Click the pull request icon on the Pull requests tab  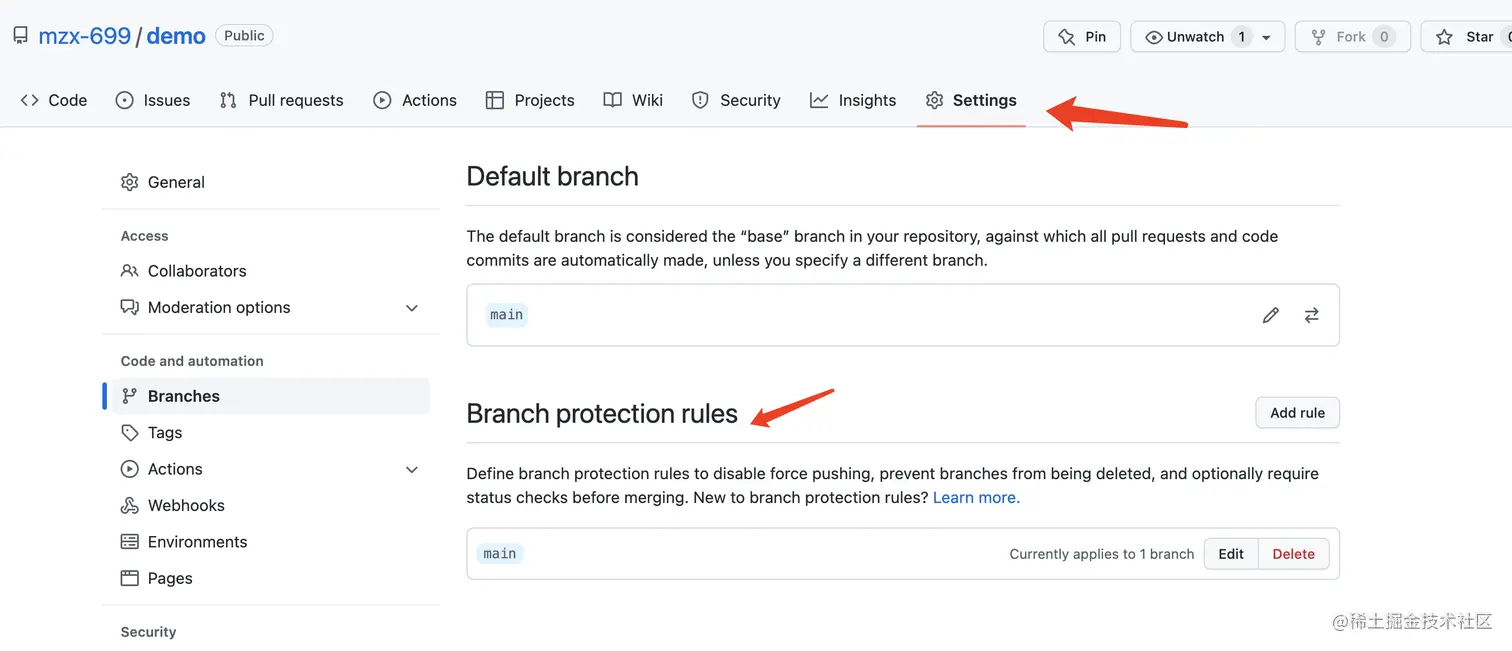[228, 100]
